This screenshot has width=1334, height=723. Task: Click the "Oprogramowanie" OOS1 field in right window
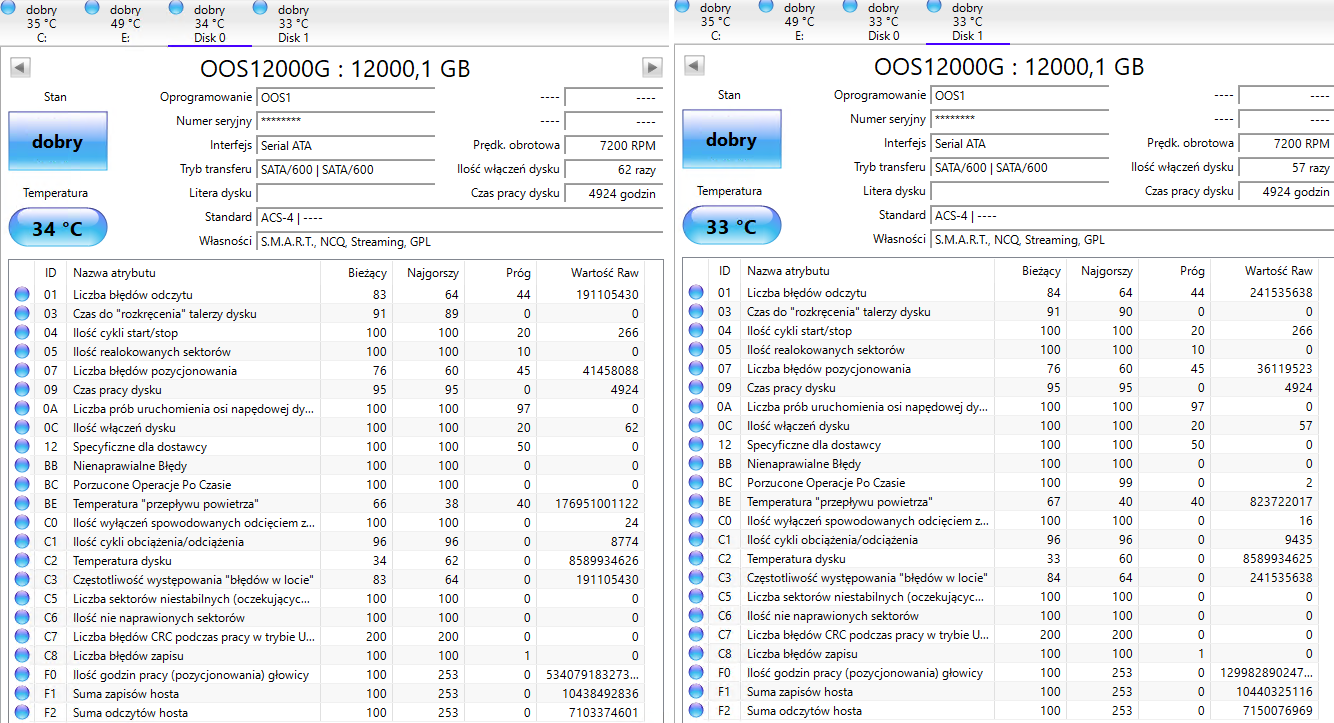pyautogui.click(x=1020, y=95)
